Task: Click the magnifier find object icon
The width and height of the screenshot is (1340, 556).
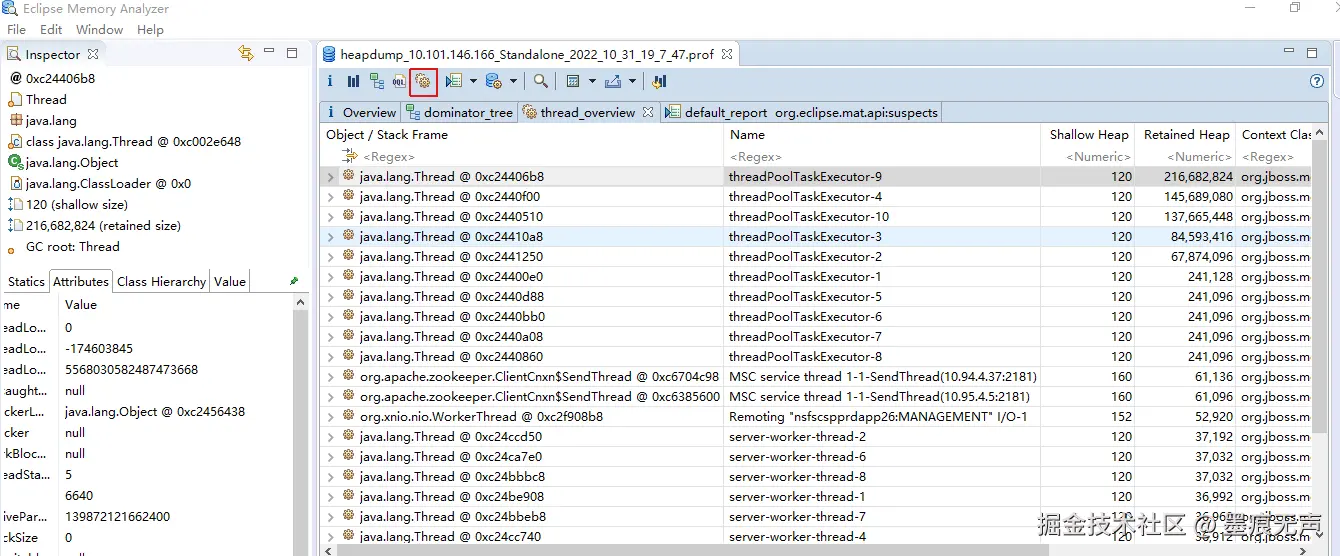Action: coord(540,81)
